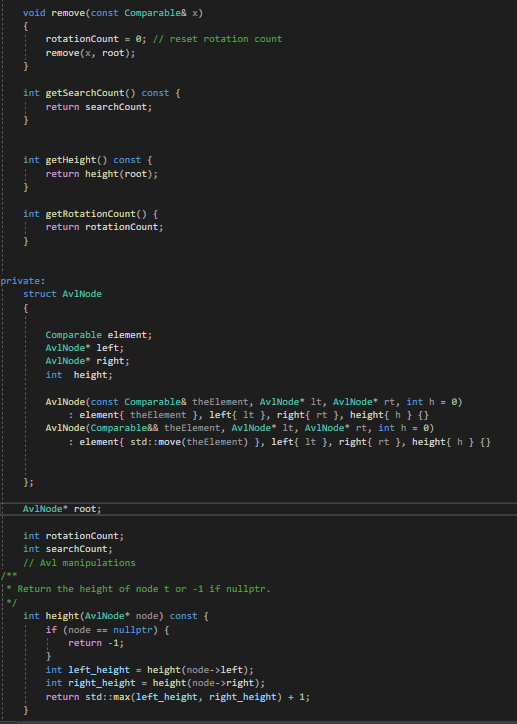Click 'node->right' in the height call
The height and width of the screenshot is (724, 517).
(x=222, y=683)
